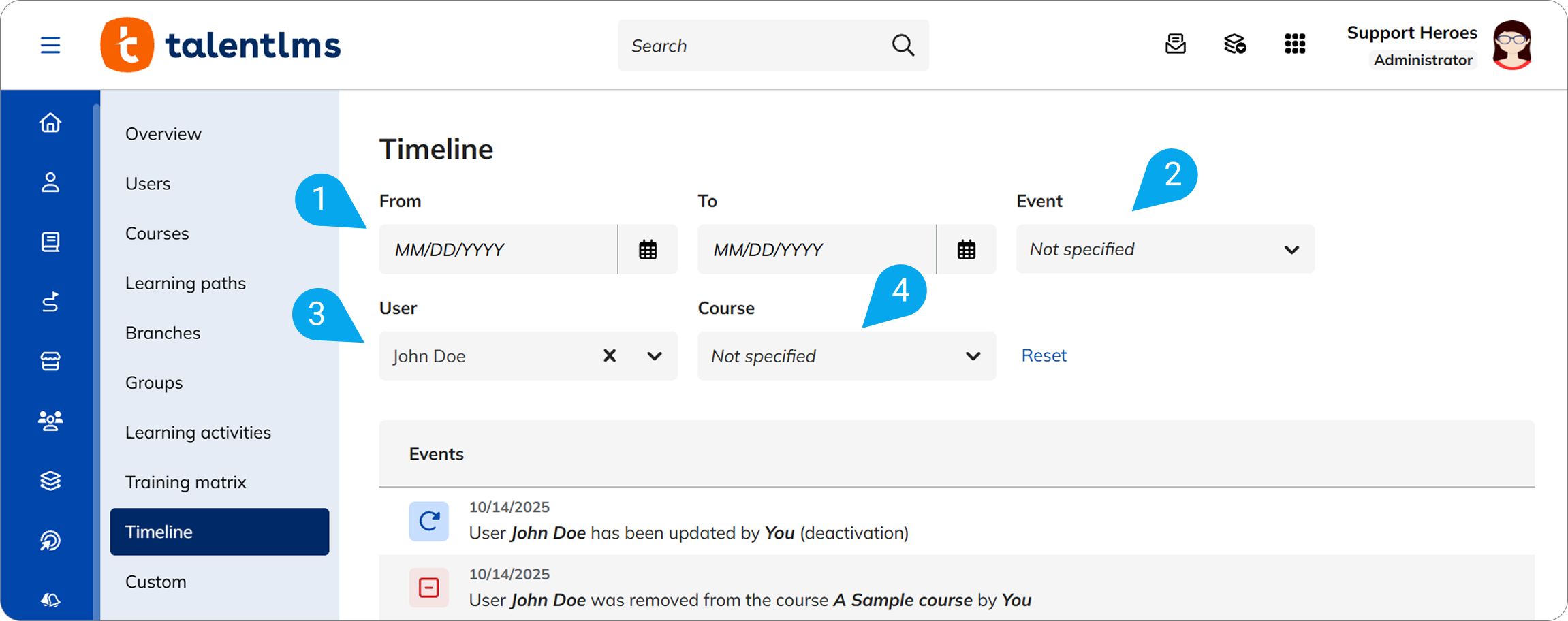Open the From date calendar picker

(x=648, y=250)
